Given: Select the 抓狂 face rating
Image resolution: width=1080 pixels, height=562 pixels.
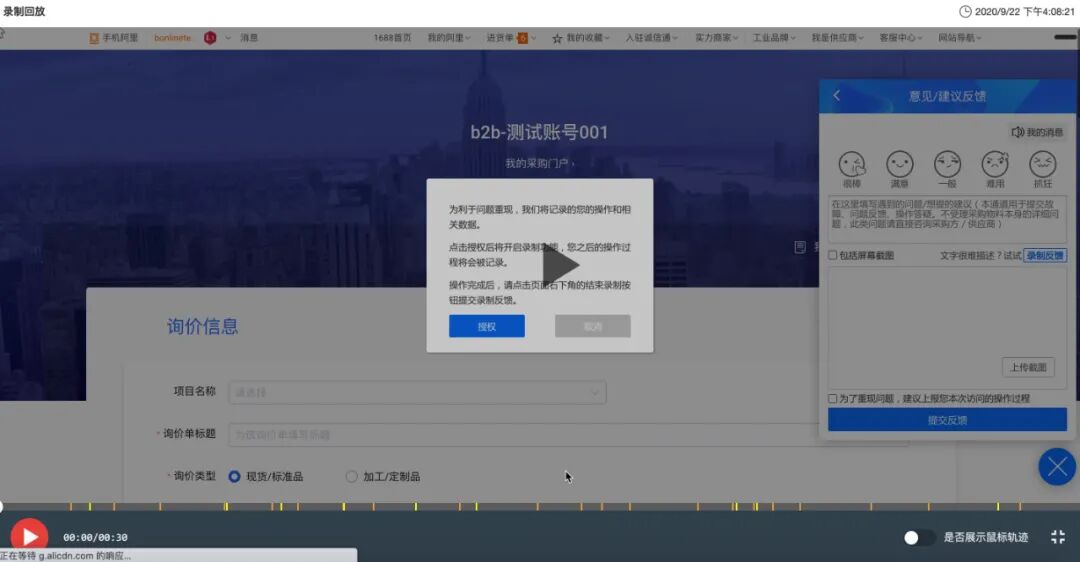Looking at the screenshot, I should [x=1042, y=169].
